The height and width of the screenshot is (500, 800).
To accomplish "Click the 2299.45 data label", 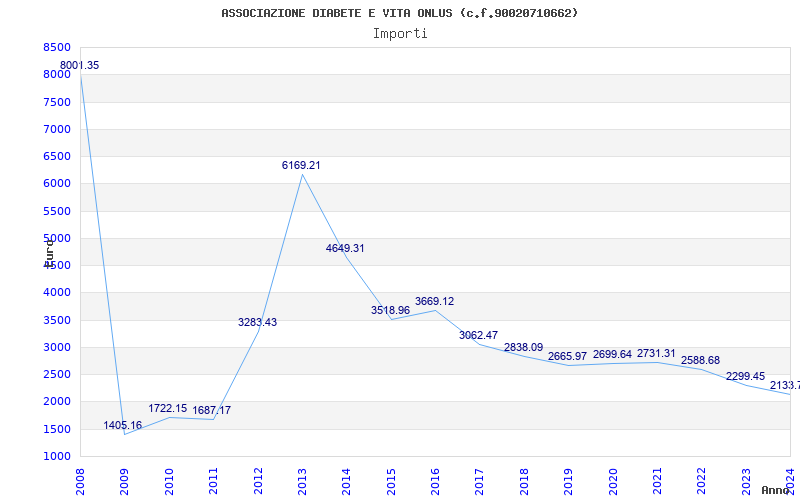I will point(744,377).
